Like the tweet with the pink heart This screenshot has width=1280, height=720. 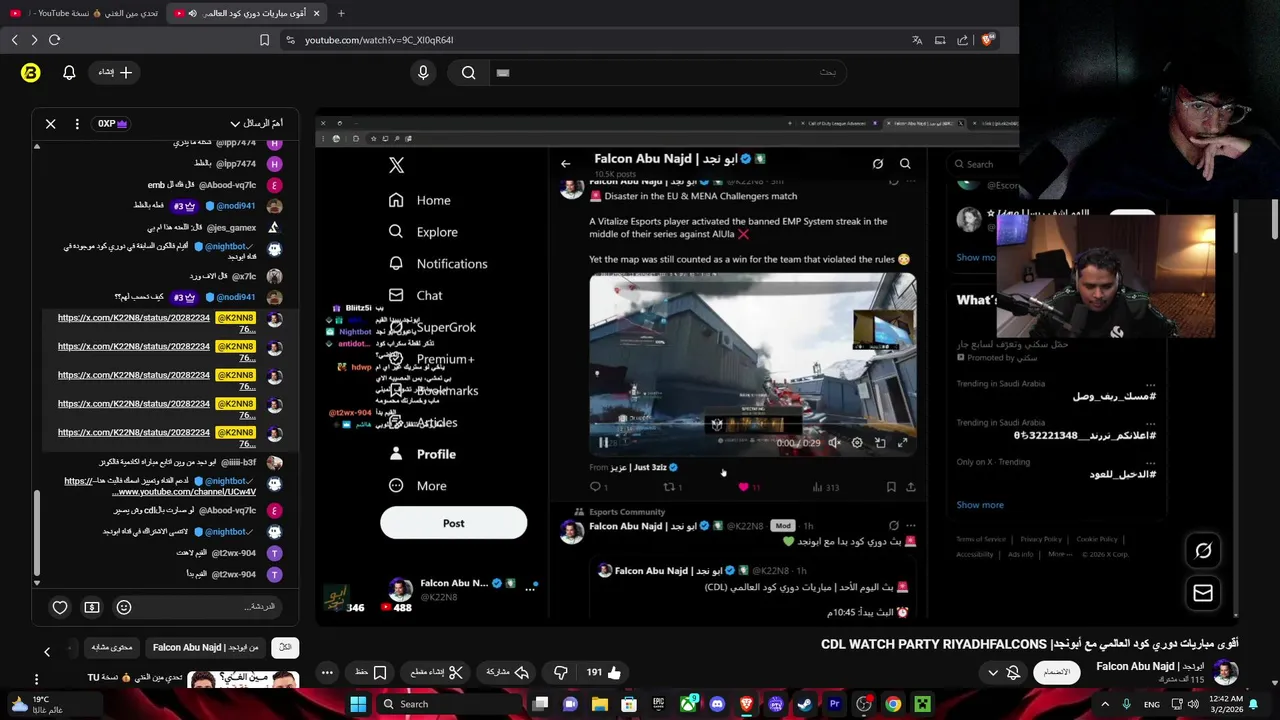click(743, 487)
